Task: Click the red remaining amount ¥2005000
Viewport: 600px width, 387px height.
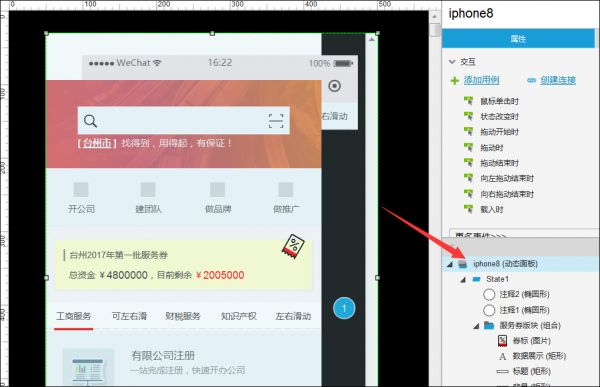Action: (x=220, y=275)
